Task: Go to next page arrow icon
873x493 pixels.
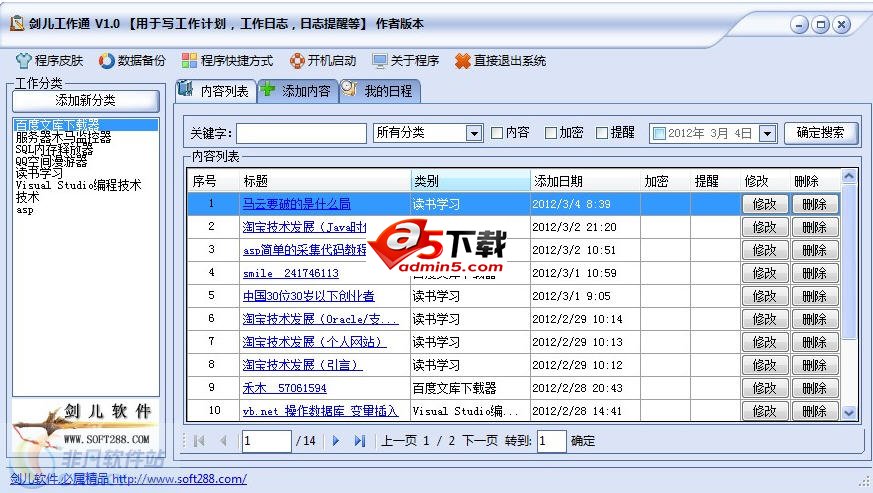Action: [x=336, y=441]
